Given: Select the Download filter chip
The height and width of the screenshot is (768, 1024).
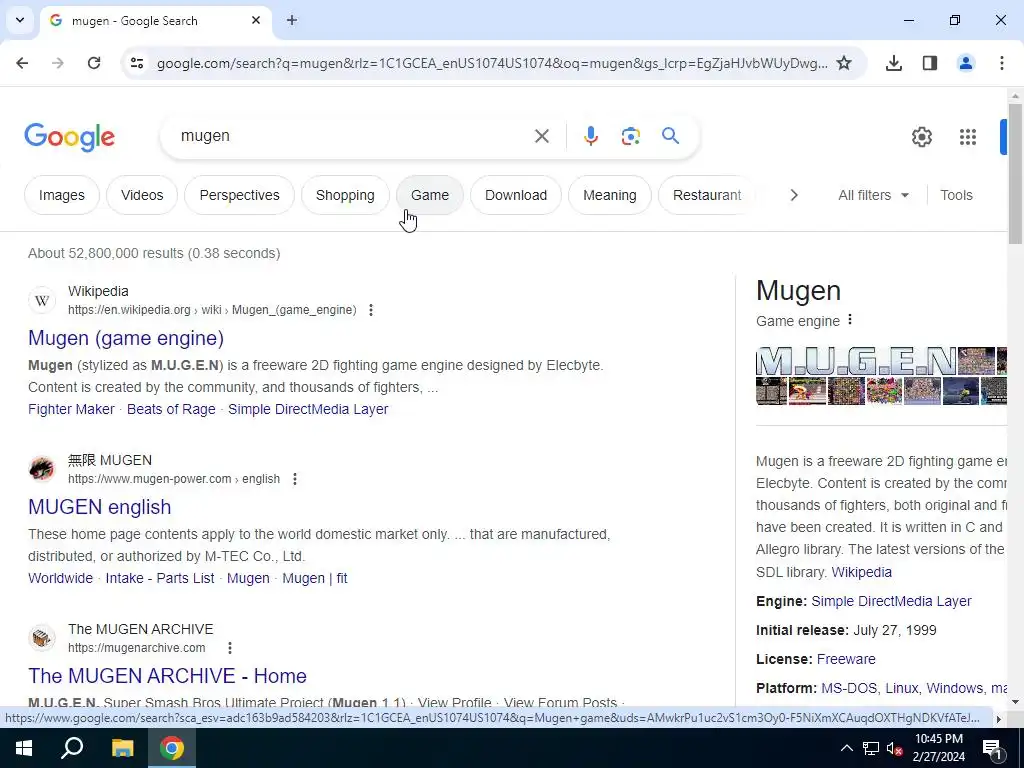Looking at the screenshot, I should [x=516, y=195].
